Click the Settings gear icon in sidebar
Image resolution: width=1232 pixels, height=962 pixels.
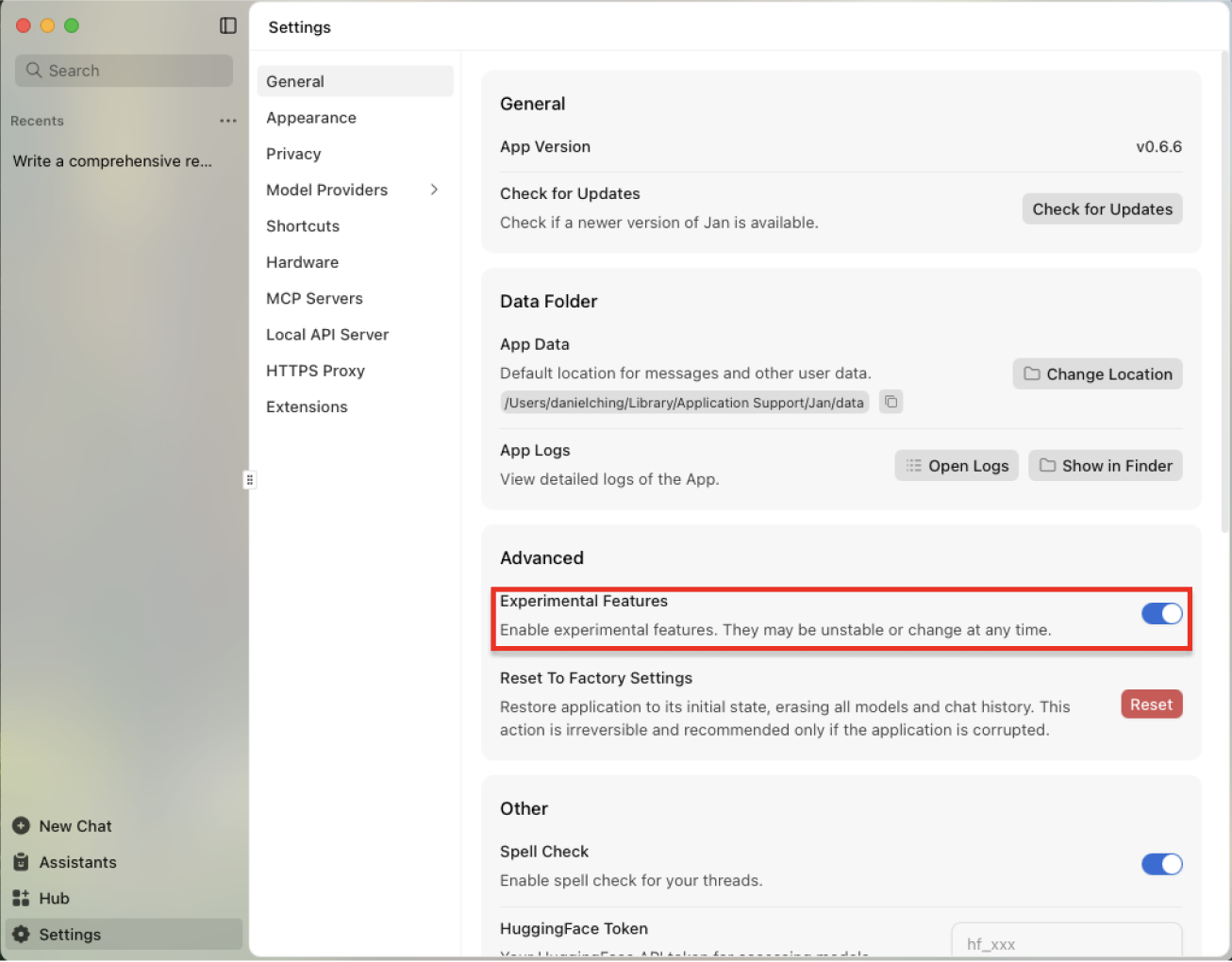coord(23,934)
